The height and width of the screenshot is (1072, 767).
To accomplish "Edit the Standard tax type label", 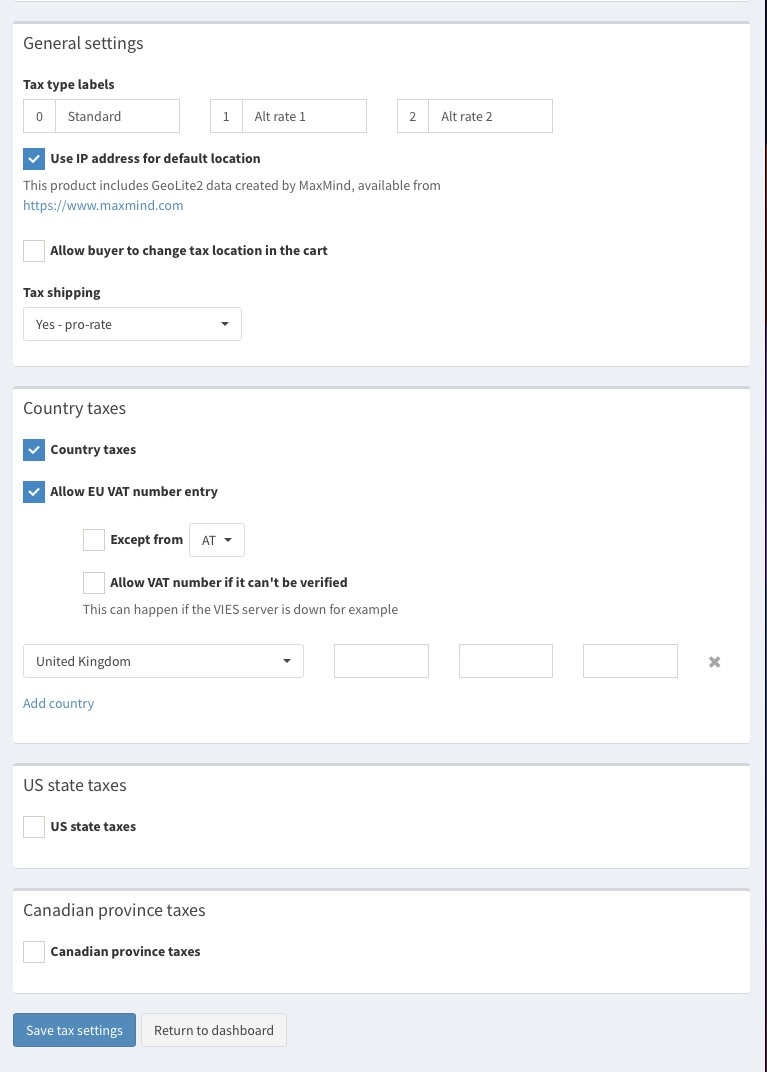I will pyautogui.click(x=117, y=116).
